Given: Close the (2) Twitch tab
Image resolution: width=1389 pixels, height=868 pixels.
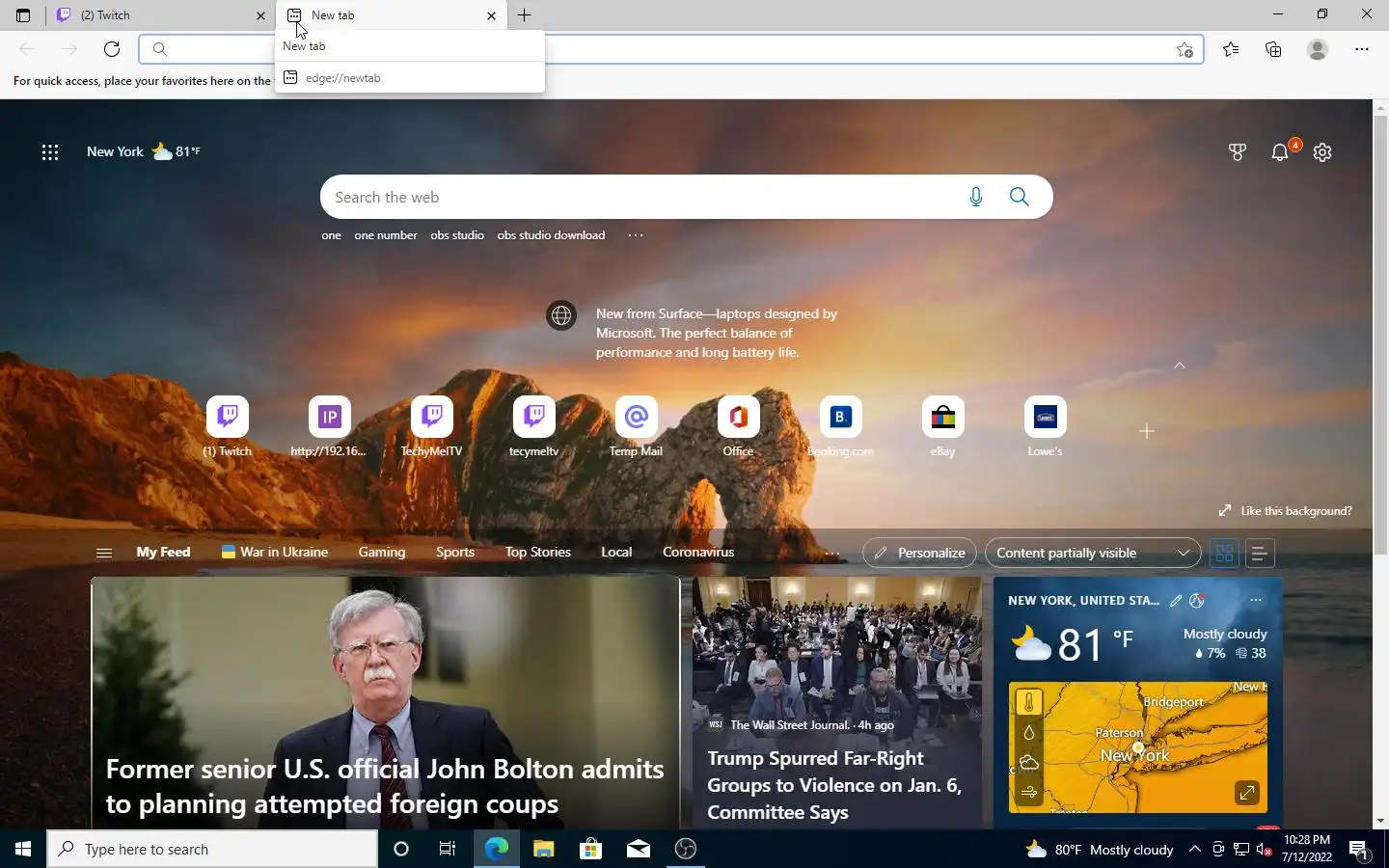Looking at the screenshot, I should coord(260,15).
